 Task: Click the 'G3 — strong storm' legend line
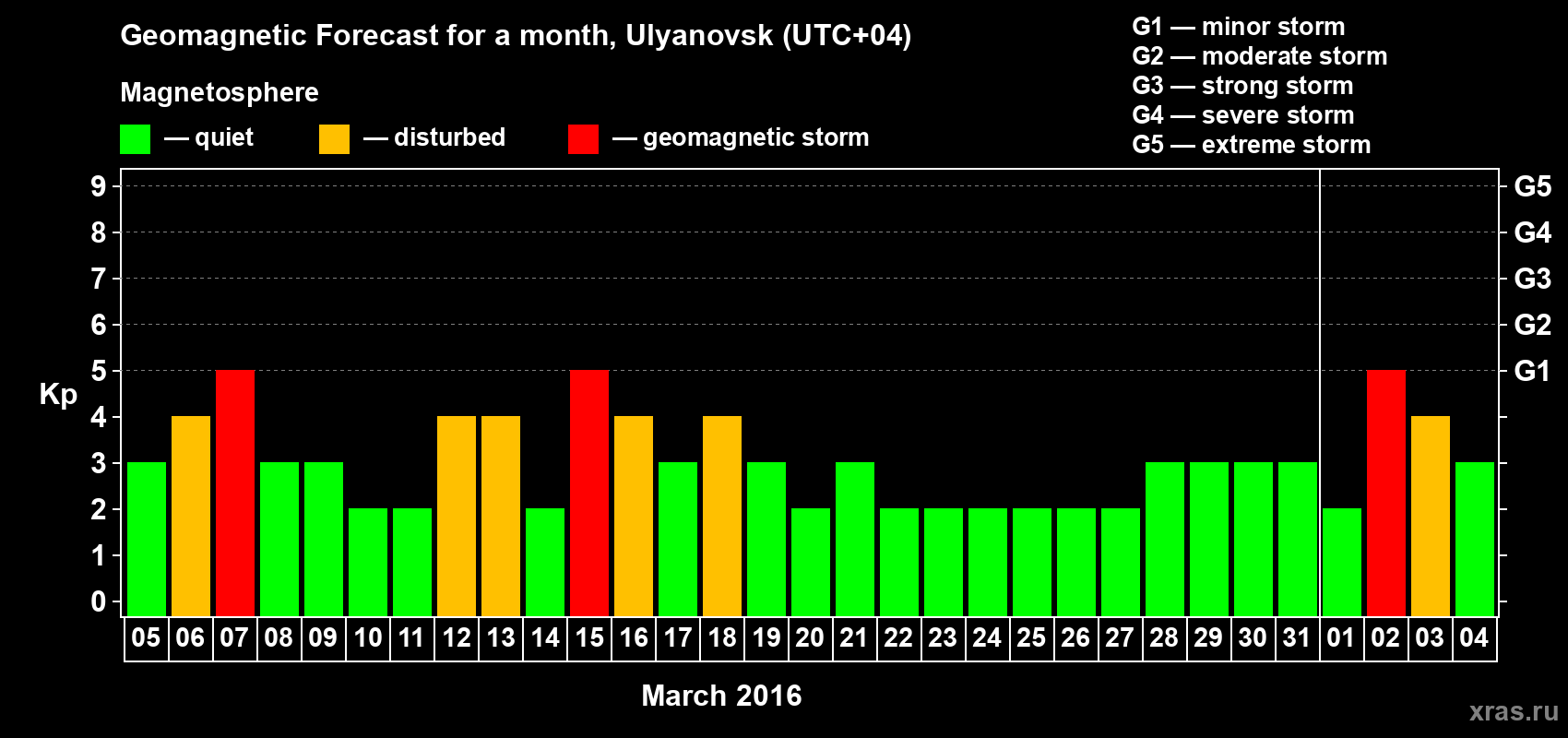(x=1243, y=86)
